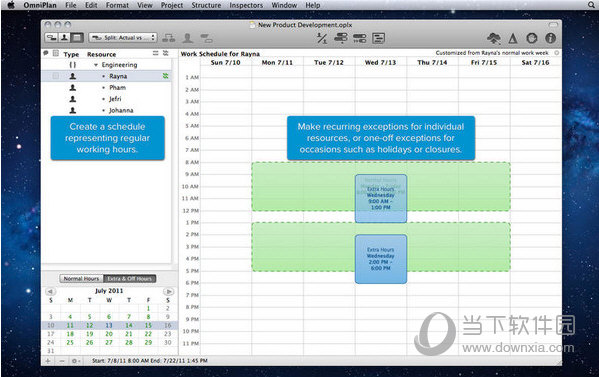
Task: Click the catch up reschedule toolbar icon
Action: coord(359,38)
